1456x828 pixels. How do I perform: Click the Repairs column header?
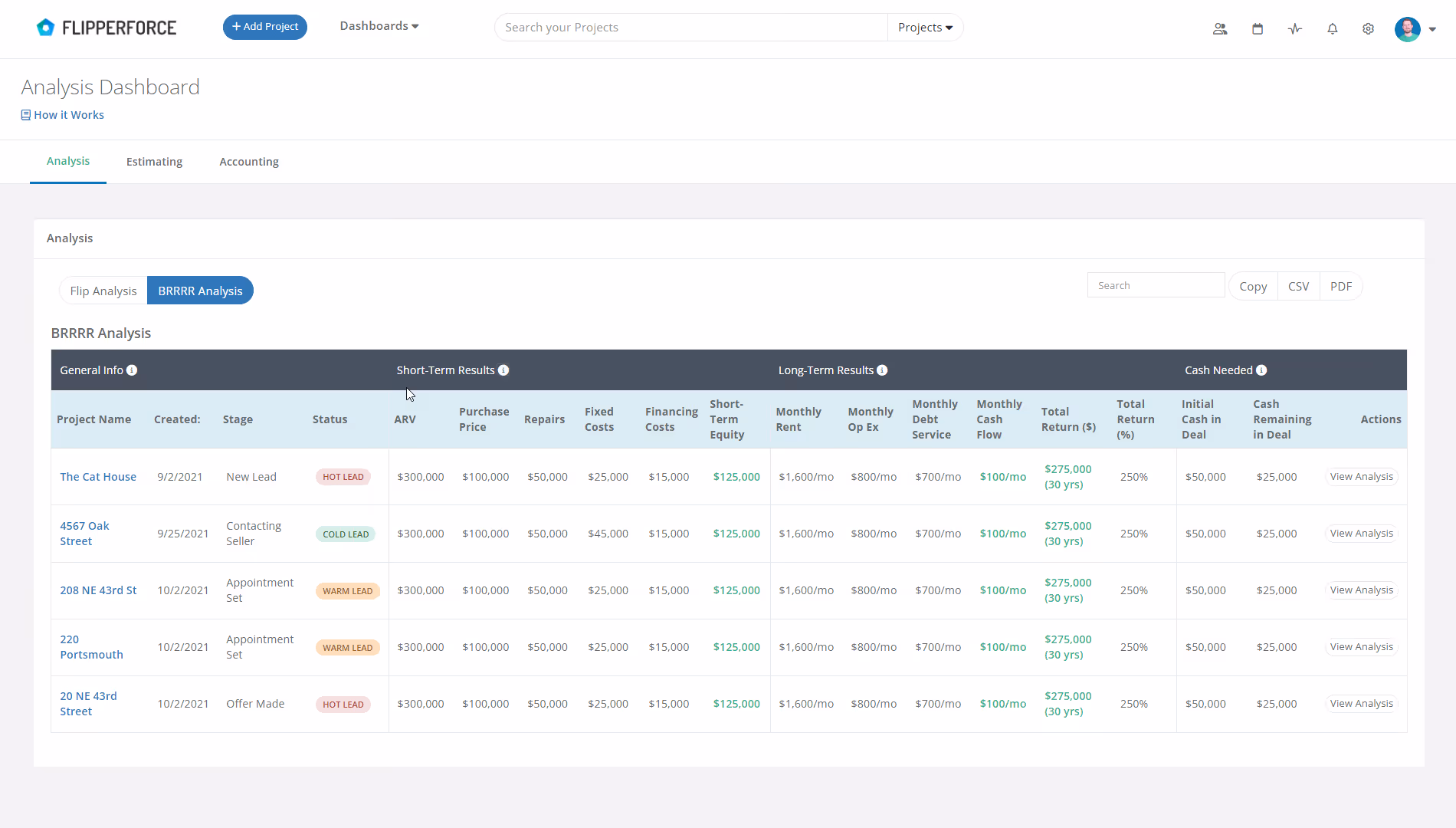click(x=544, y=419)
